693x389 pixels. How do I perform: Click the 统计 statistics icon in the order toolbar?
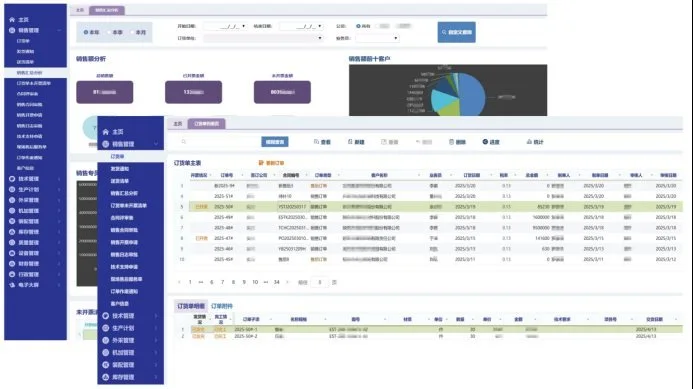pos(529,142)
